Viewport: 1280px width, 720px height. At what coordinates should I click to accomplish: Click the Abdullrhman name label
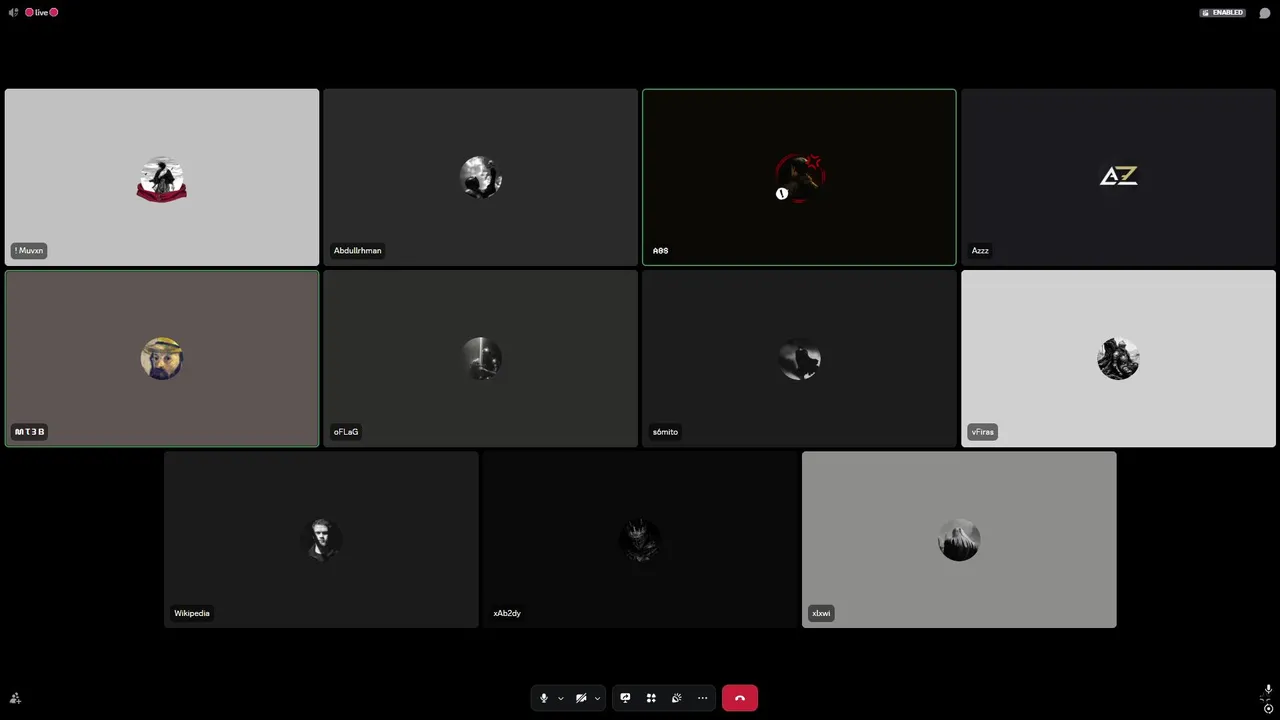pyautogui.click(x=357, y=251)
